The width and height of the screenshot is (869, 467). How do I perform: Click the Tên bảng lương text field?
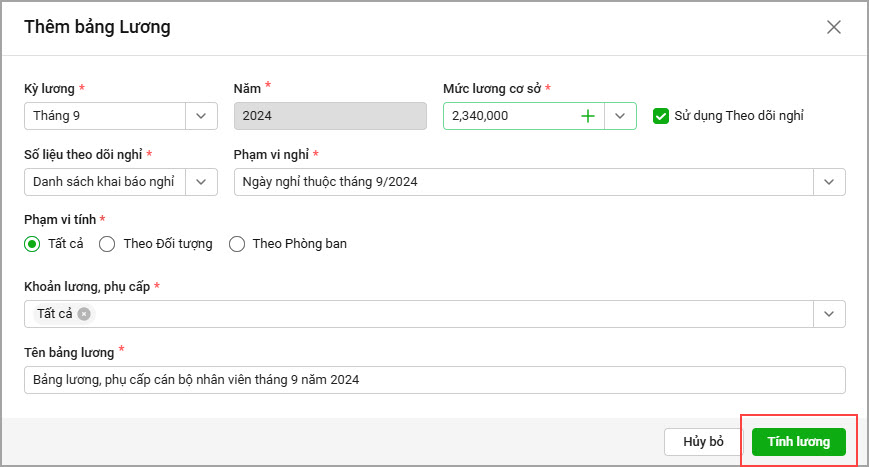(x=434, y=380)
